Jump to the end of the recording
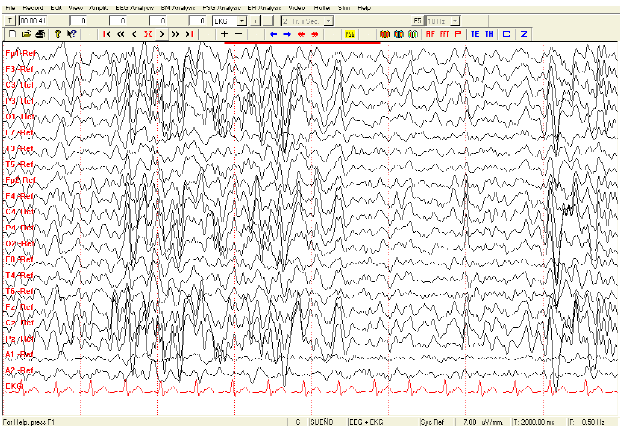This screenshot has height=430, width=623. tap(190, 34)
